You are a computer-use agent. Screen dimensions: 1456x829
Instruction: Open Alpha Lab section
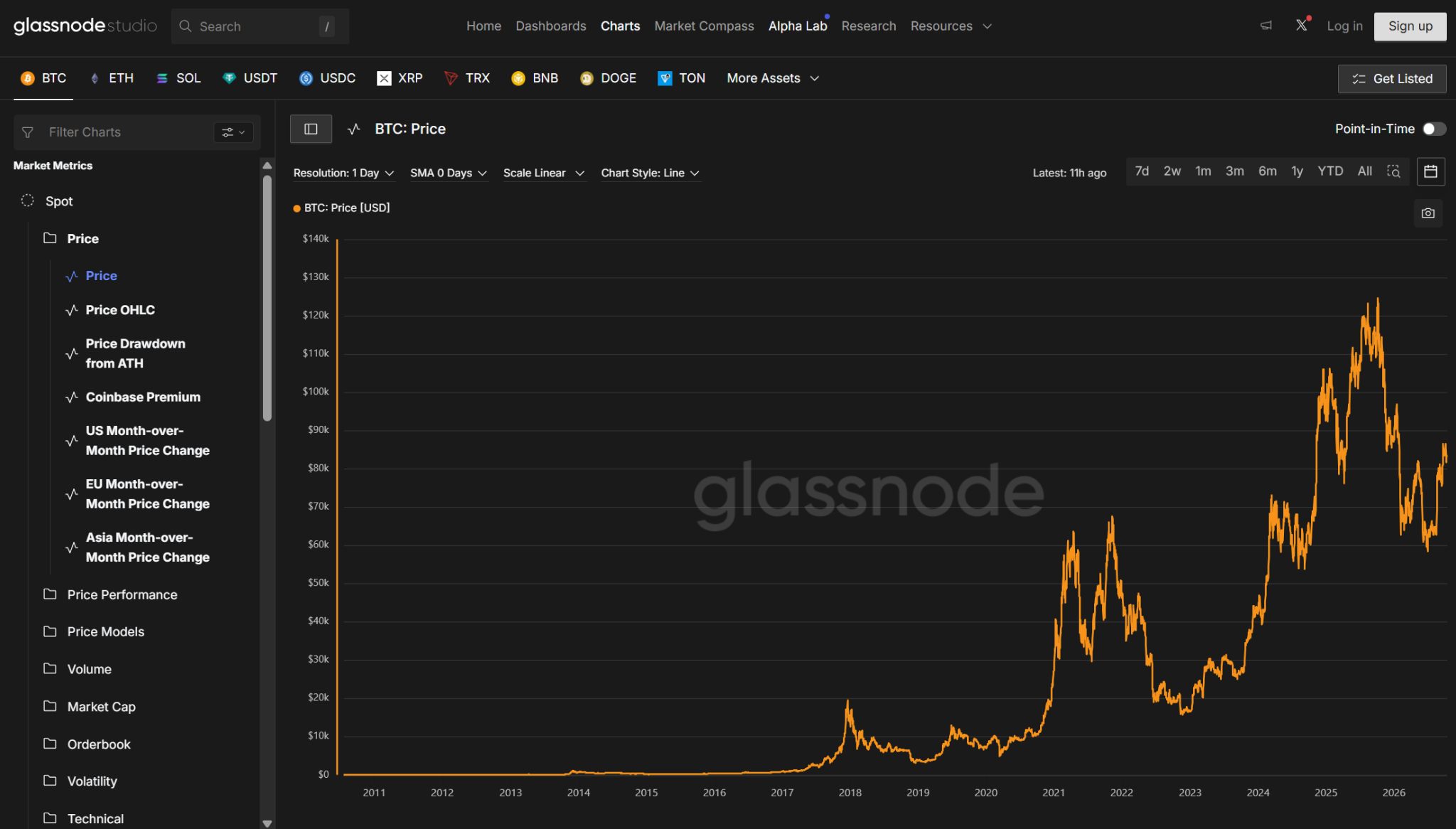pyautogui.click(x=798, y=26)
